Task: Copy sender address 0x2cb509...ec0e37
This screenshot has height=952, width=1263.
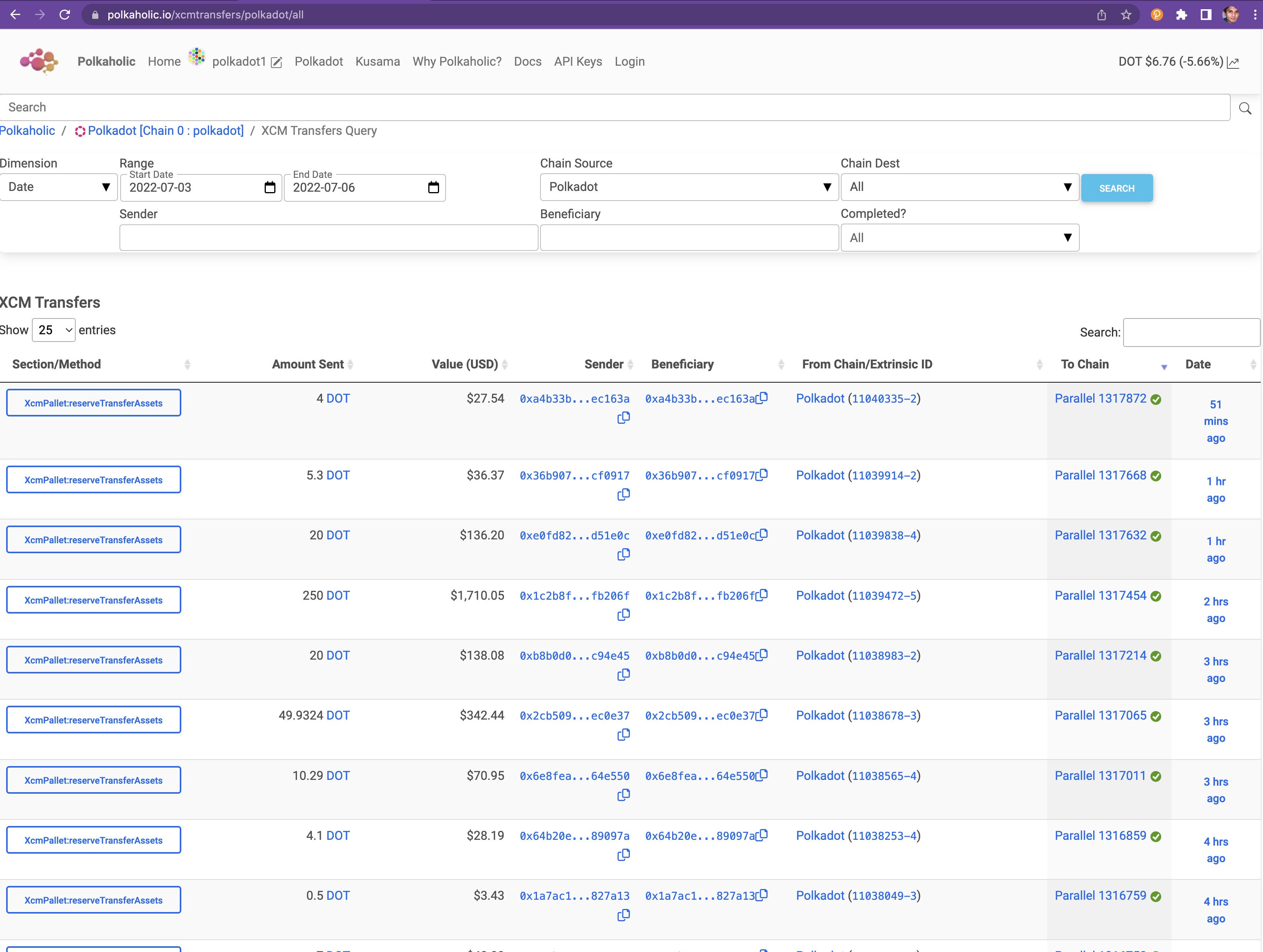Action: tap(623, 735)
